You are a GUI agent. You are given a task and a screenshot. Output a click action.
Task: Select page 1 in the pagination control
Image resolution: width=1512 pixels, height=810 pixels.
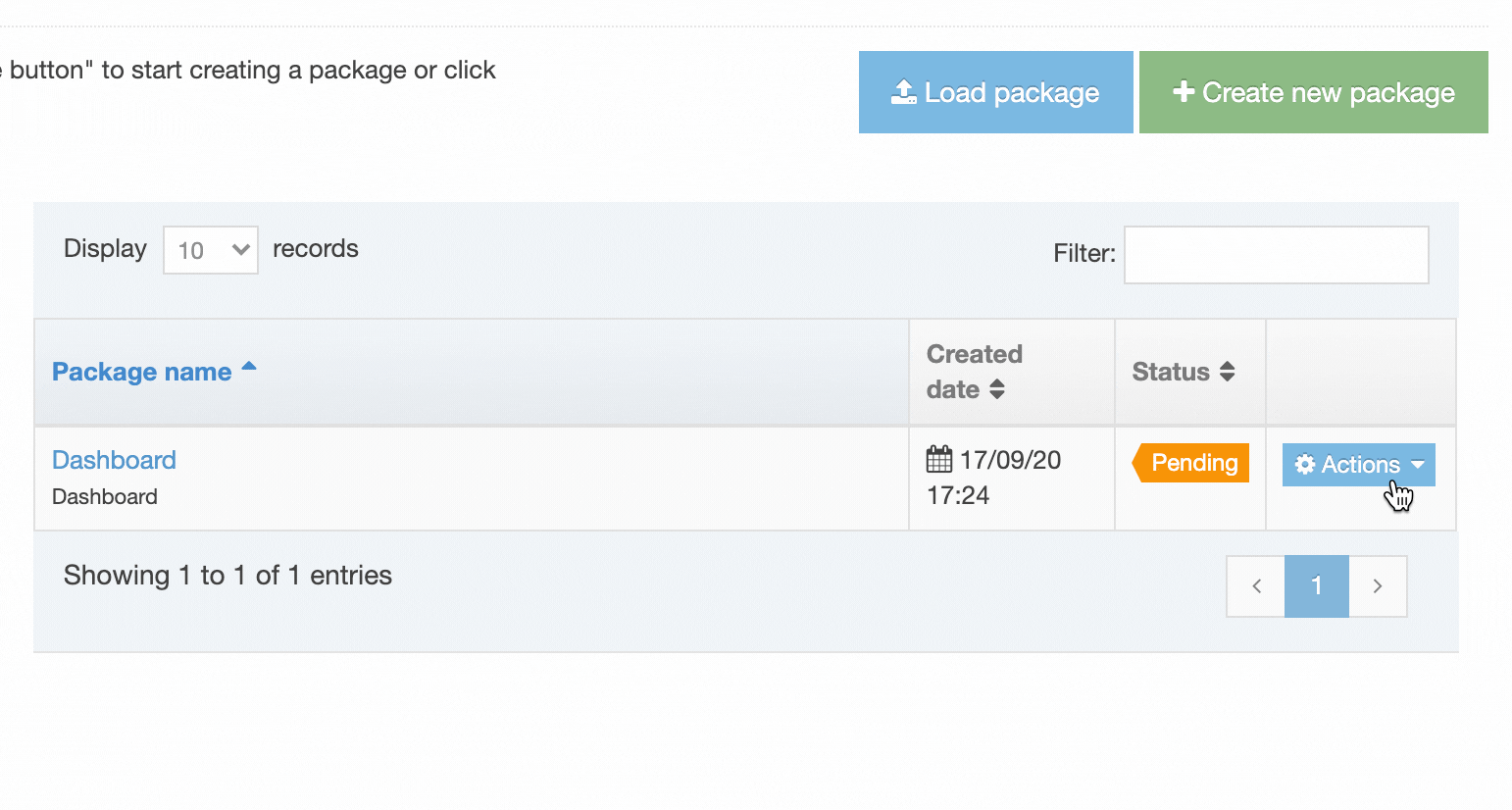point(1317,585)
